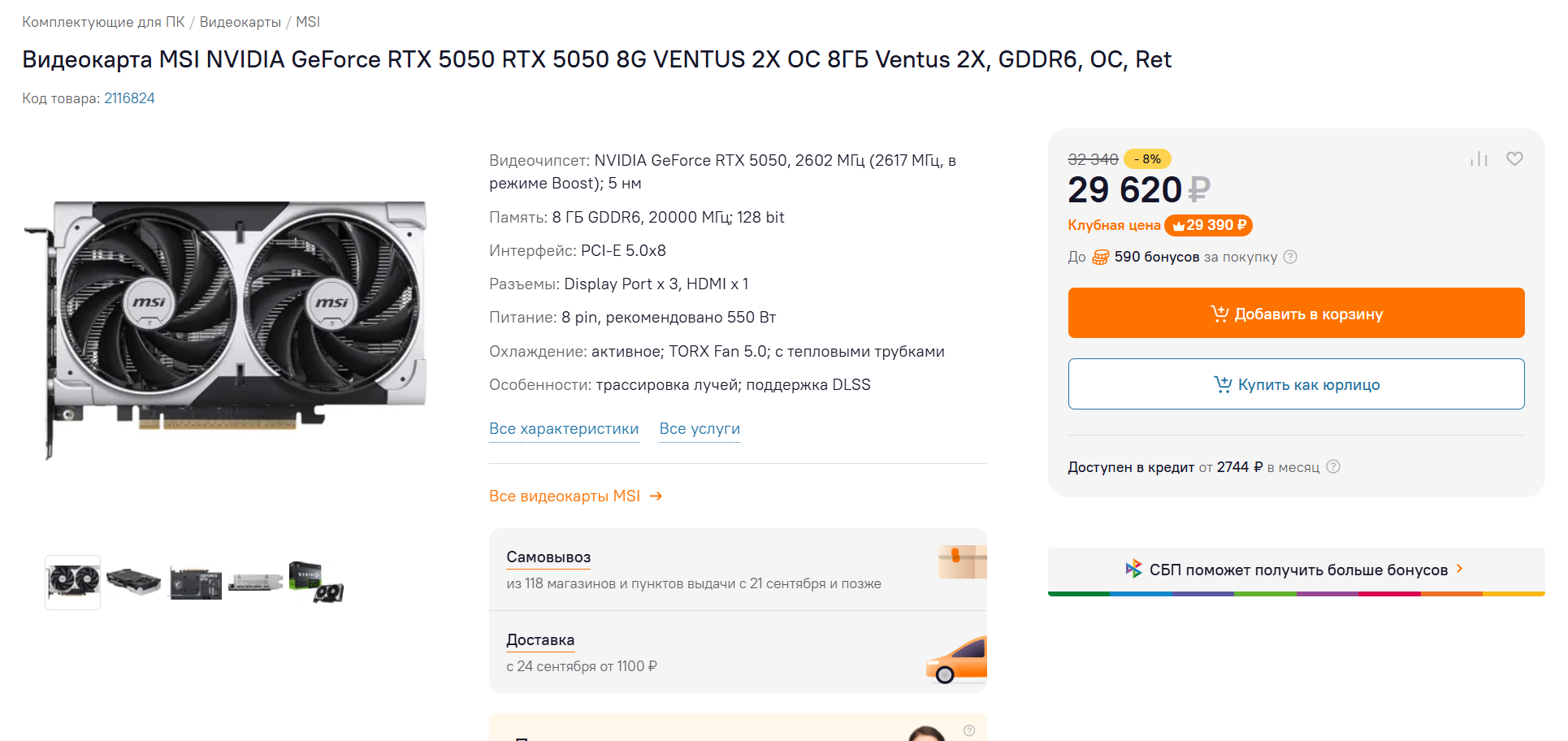Click the compare product bar-chart icon
The height and width of the screenshot is (741, 1568).
(x=1479, y=159)
